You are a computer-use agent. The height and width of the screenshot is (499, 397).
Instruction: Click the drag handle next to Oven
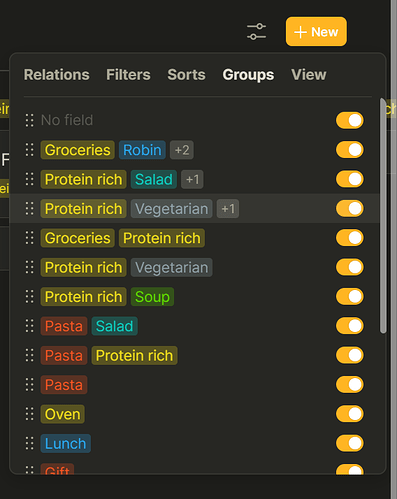coord(30,414)
